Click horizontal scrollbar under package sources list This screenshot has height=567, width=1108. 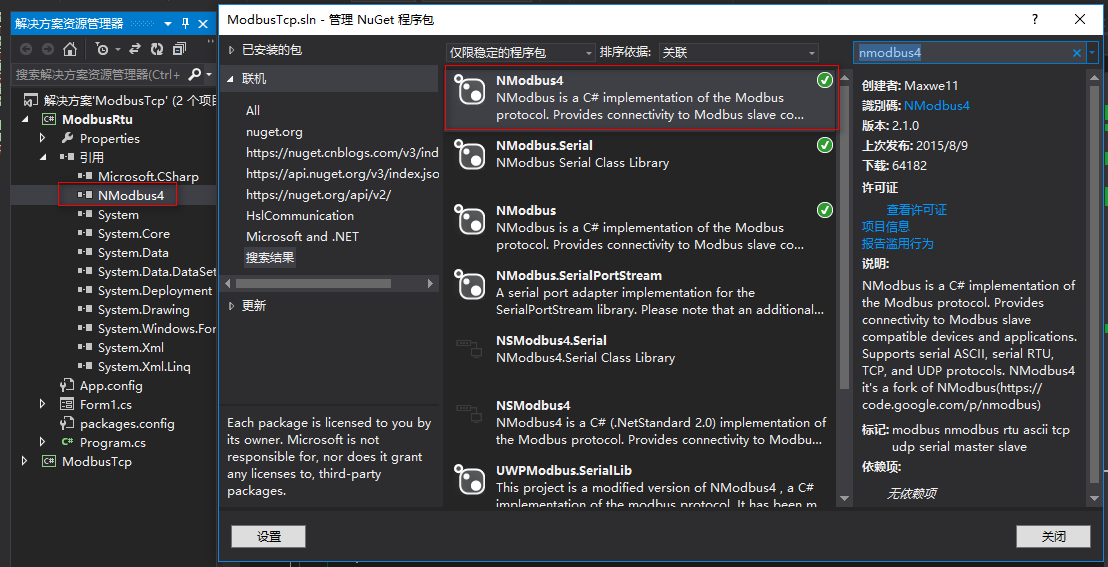pyautogui.click(x=313, y=284)
